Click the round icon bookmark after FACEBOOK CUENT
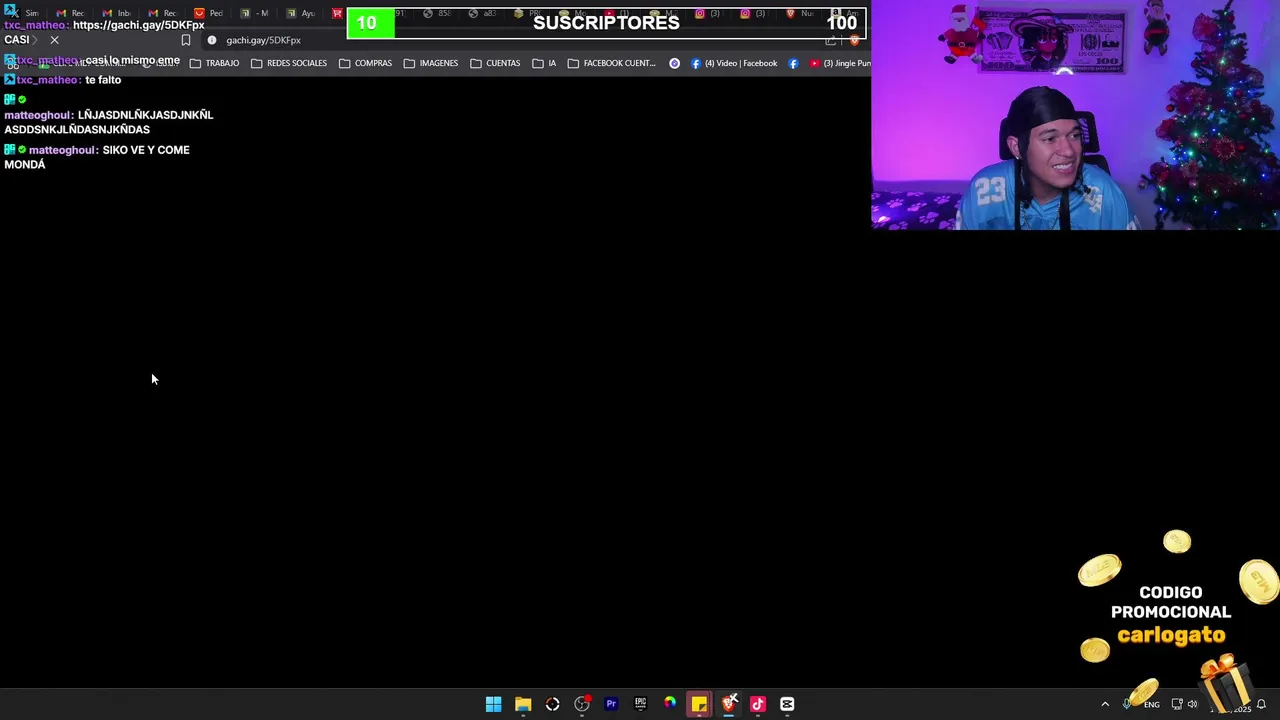The image size is (1280, 720). pyautogui.click(x=674, y=63)
